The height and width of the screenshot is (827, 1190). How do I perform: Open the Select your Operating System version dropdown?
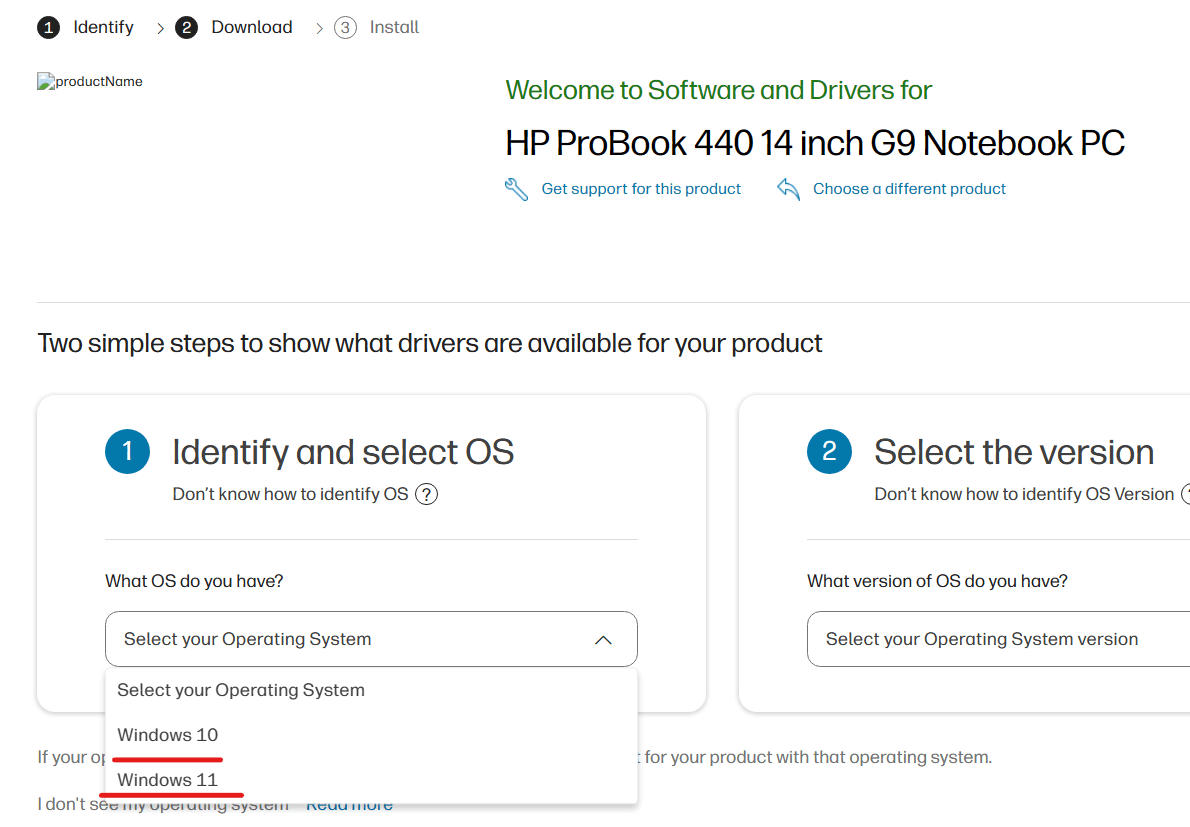point(998,639)
